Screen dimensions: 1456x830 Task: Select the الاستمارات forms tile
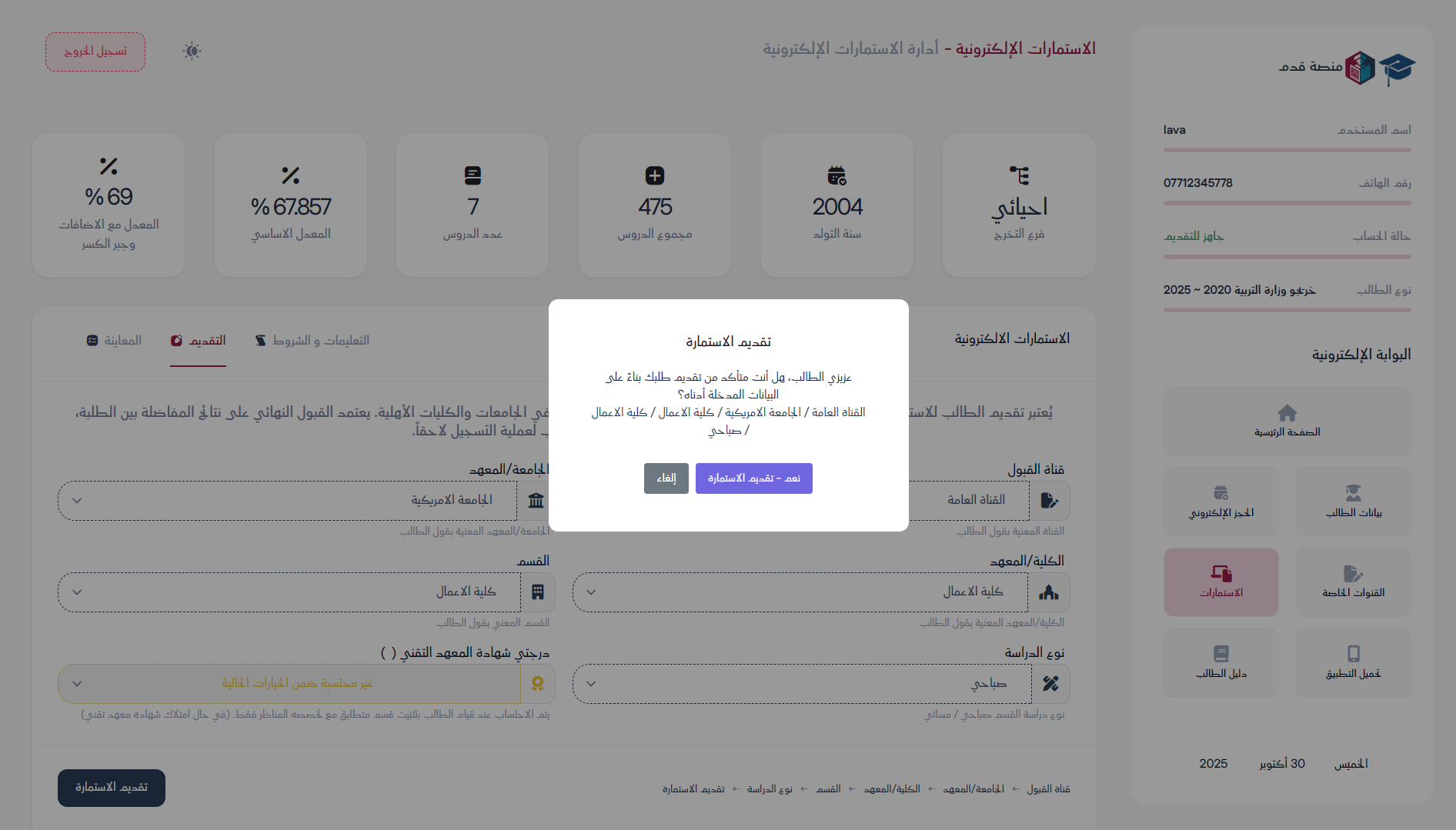pyautogui.click(x=1221, y=582)
